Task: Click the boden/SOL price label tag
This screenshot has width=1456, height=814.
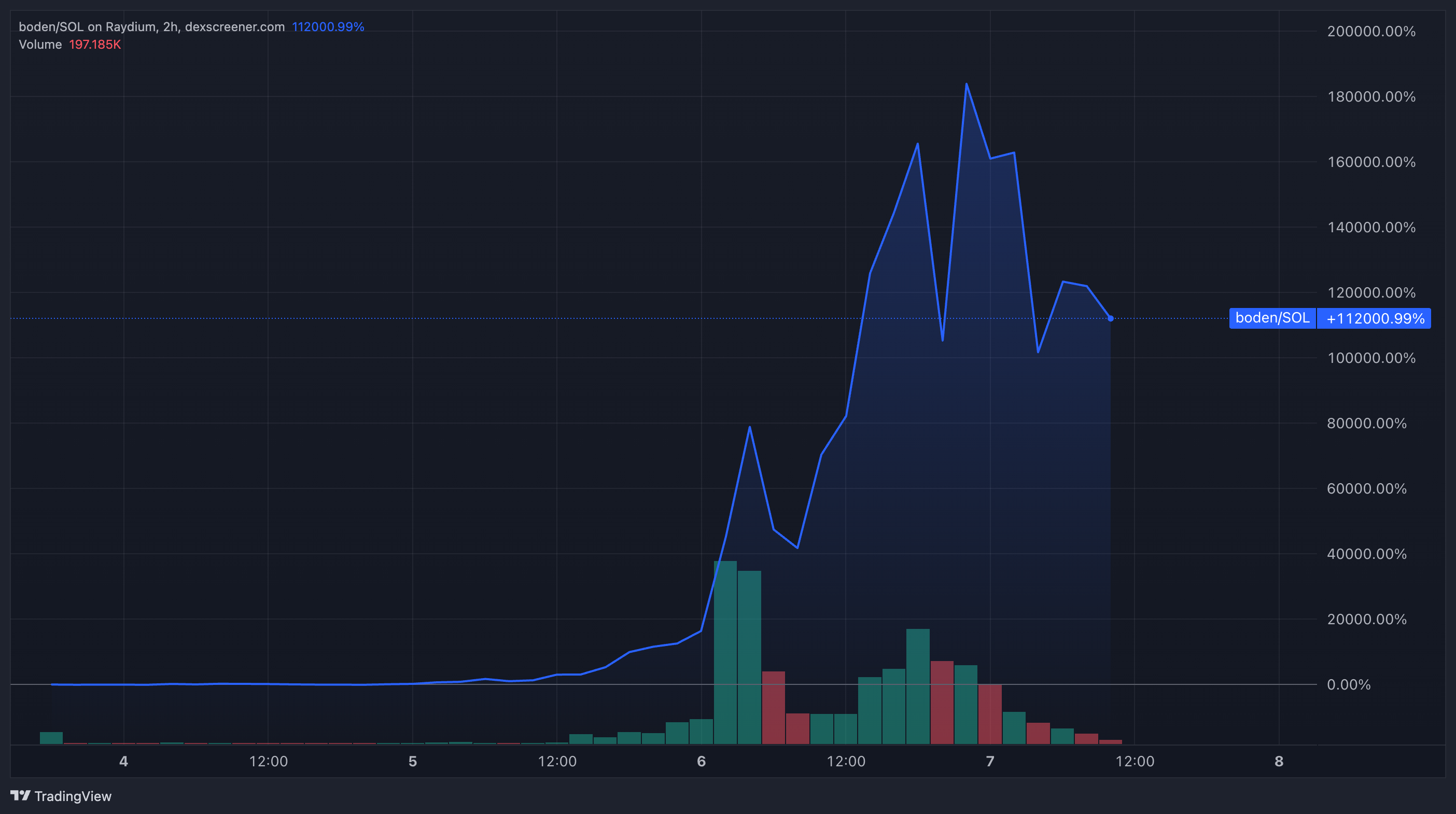Action: 1272,318
